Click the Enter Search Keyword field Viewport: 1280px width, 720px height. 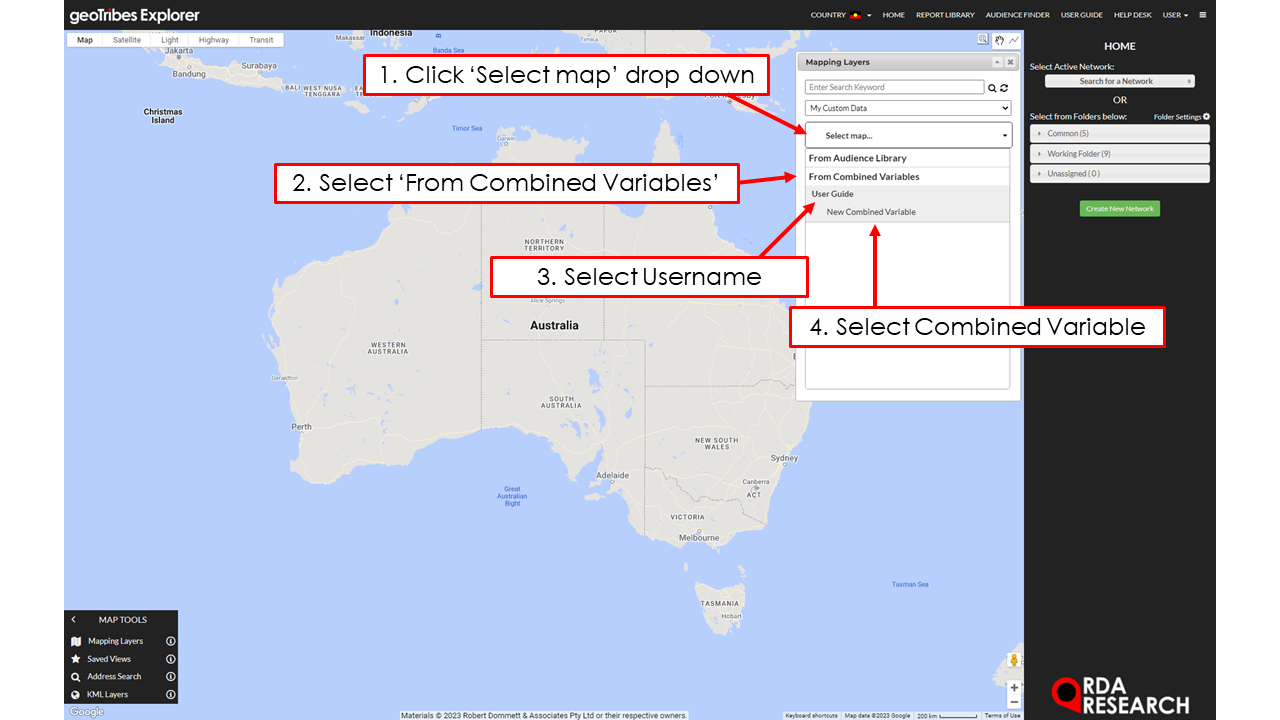[x=895, y=88]
